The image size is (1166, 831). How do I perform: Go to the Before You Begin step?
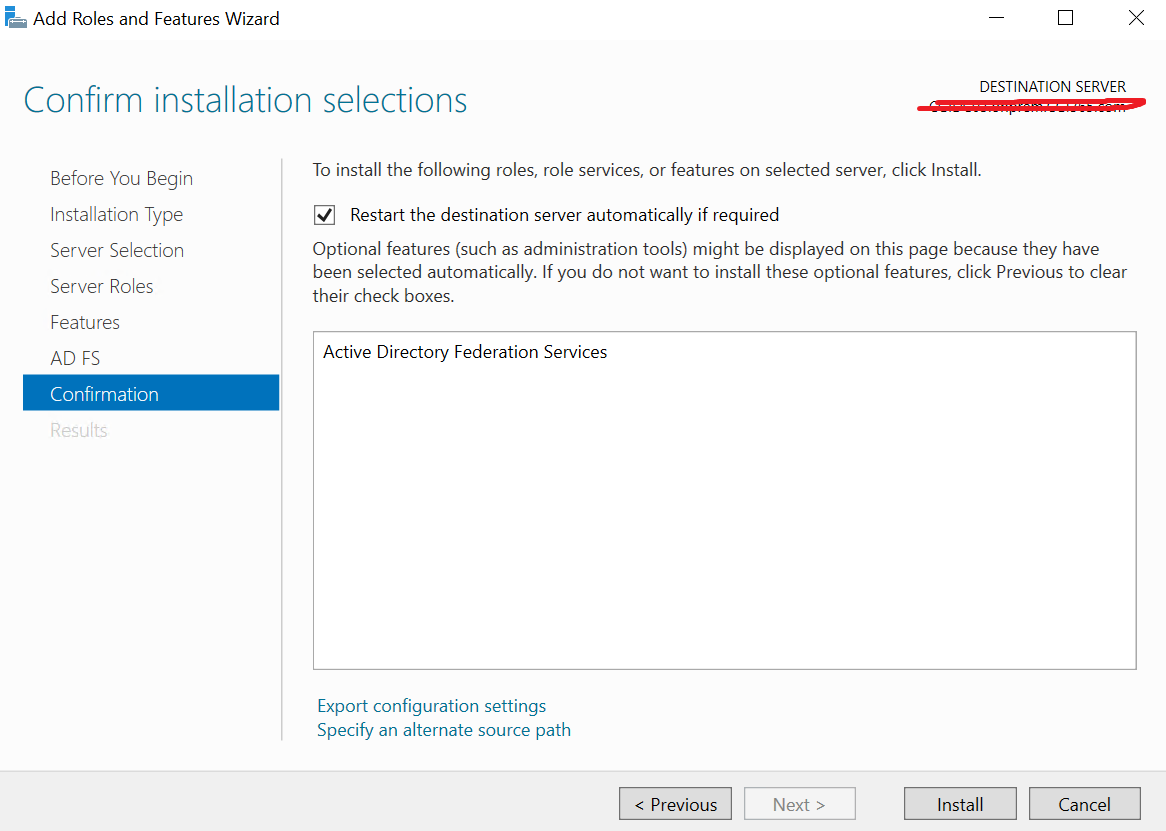pos(121,178)
